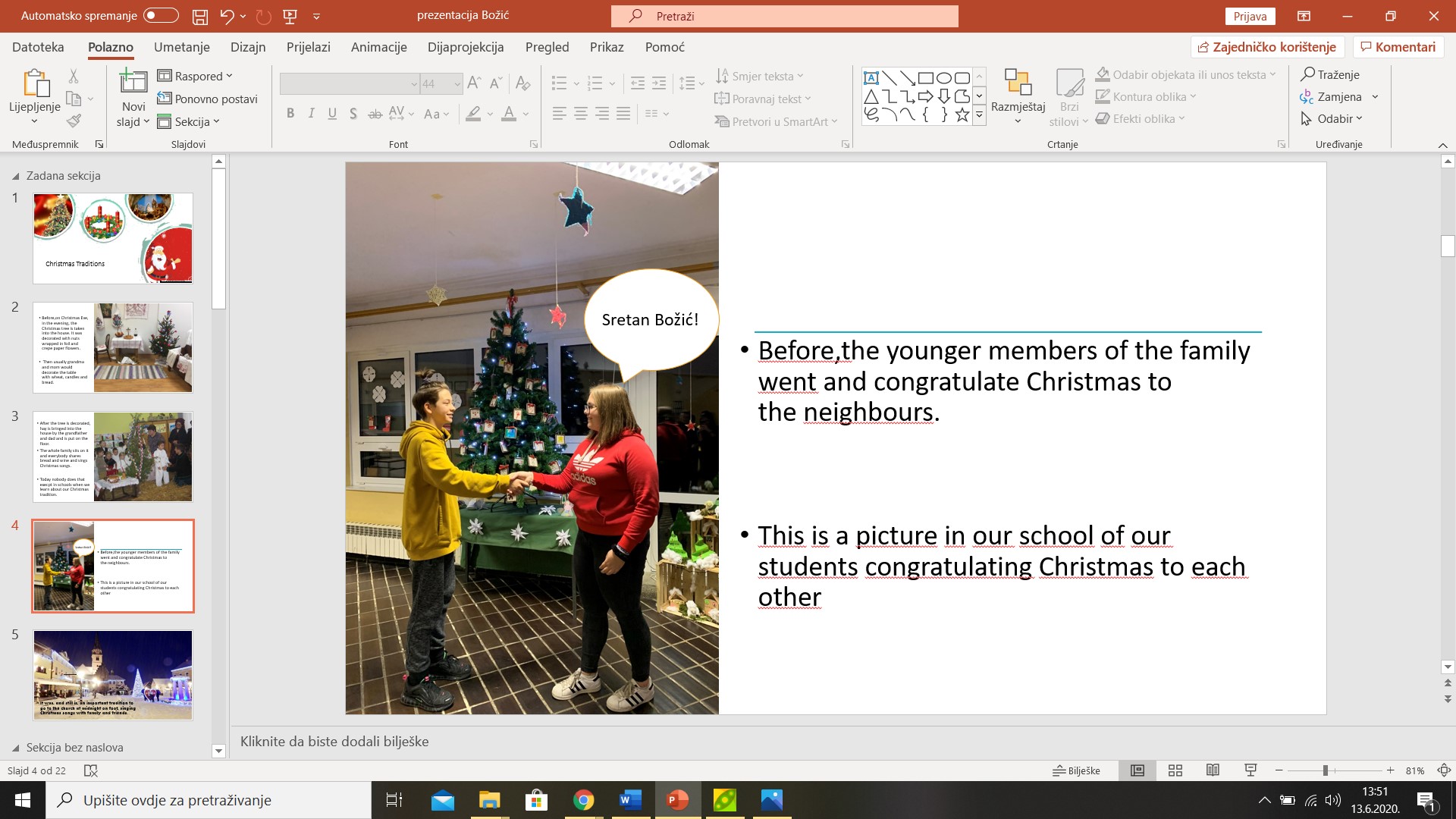Toggle Underline formatting
This screenshot has width=1456, height=819.
tap(332, 114)
